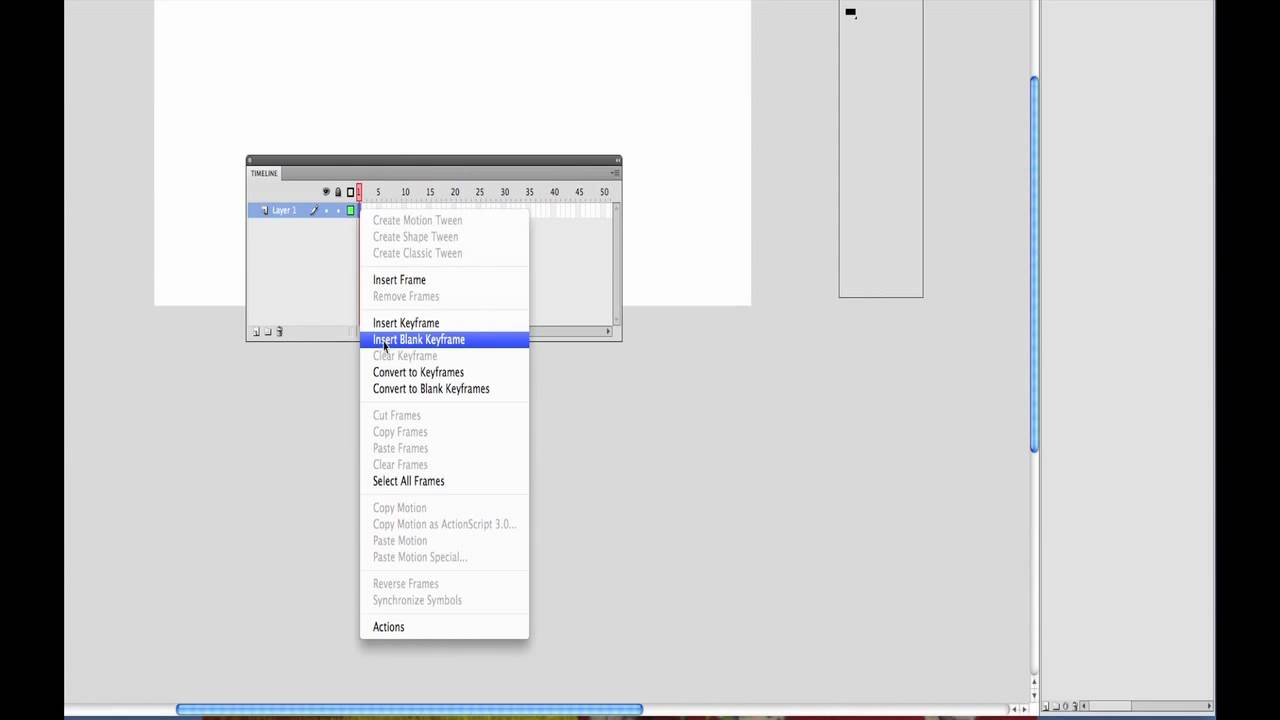
Task: Open Actions from the context menu
Action: (388, 627)
